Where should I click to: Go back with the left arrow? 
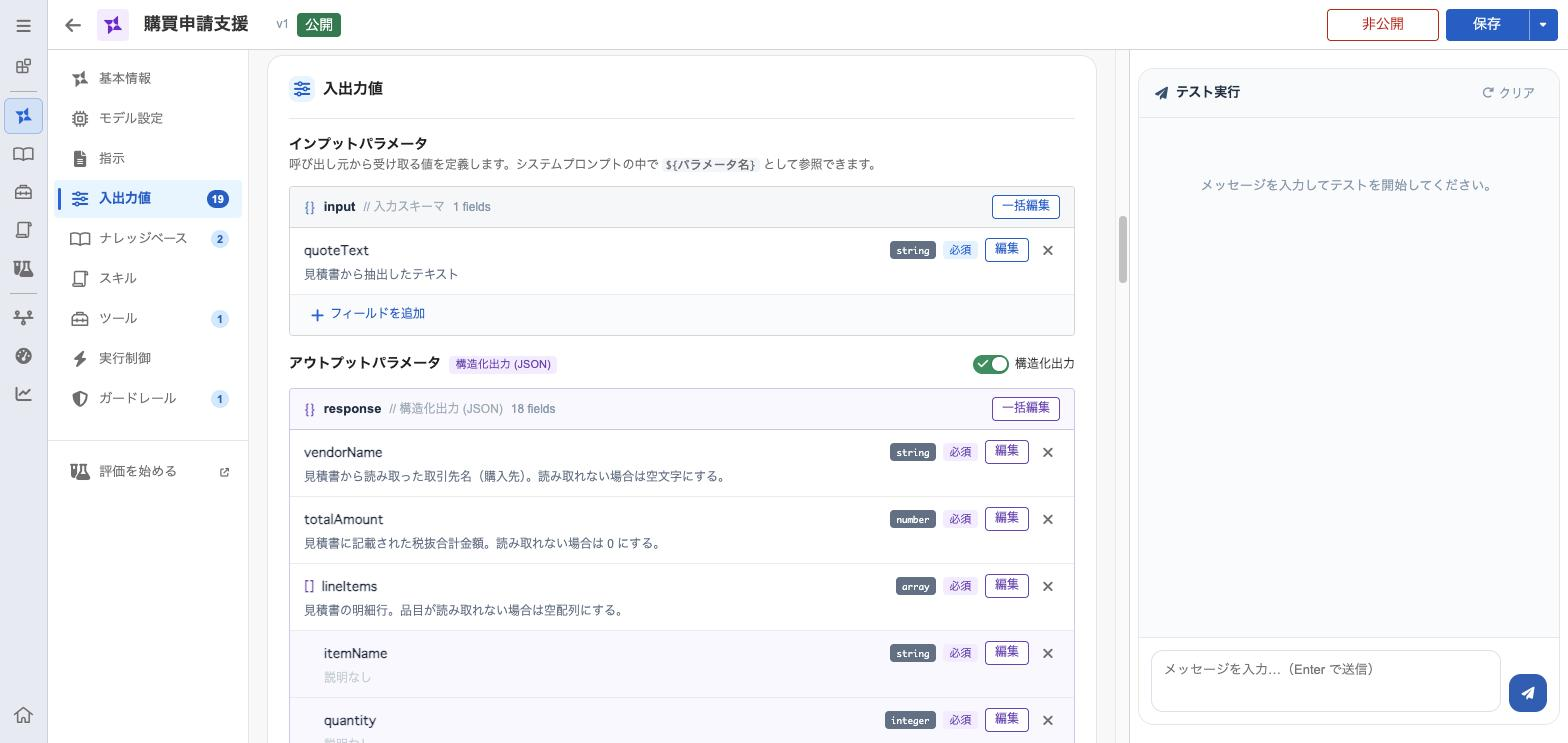pos(73,25)
